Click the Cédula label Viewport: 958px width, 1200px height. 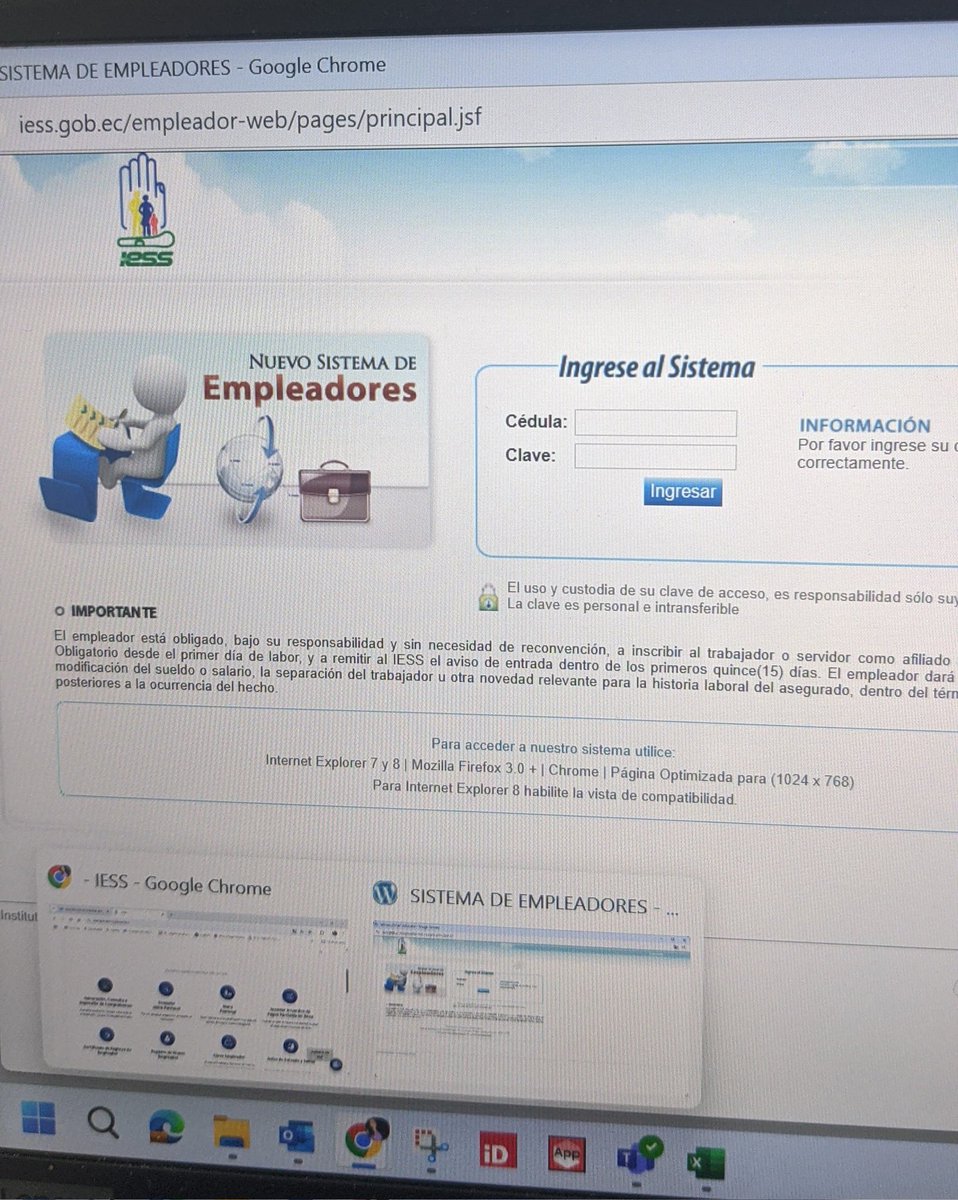pos(535,422)
